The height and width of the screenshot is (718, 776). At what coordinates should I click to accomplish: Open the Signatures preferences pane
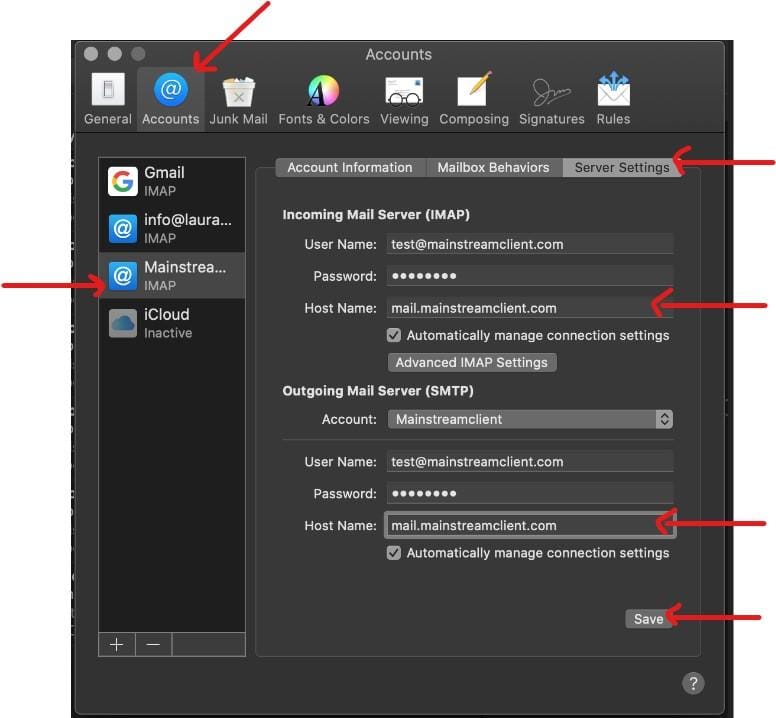coord(551,99)
